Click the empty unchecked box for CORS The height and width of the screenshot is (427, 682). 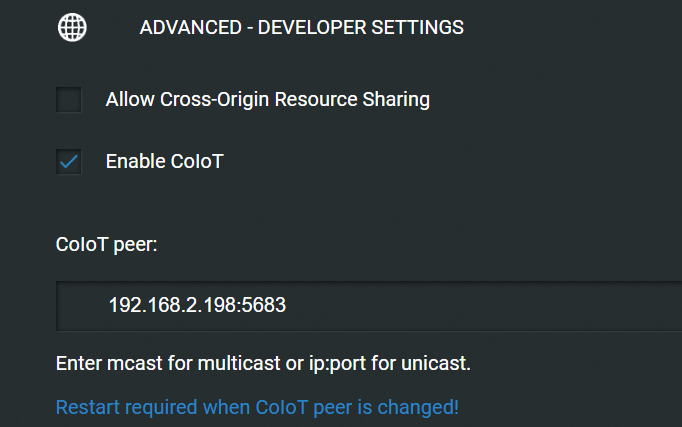69,100
